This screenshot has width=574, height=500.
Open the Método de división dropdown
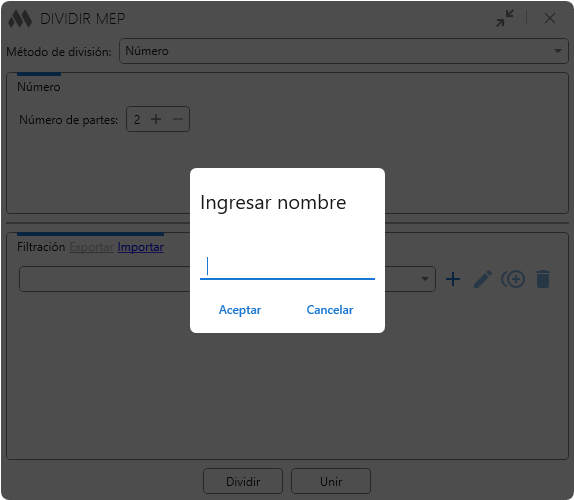click(344, 51)
